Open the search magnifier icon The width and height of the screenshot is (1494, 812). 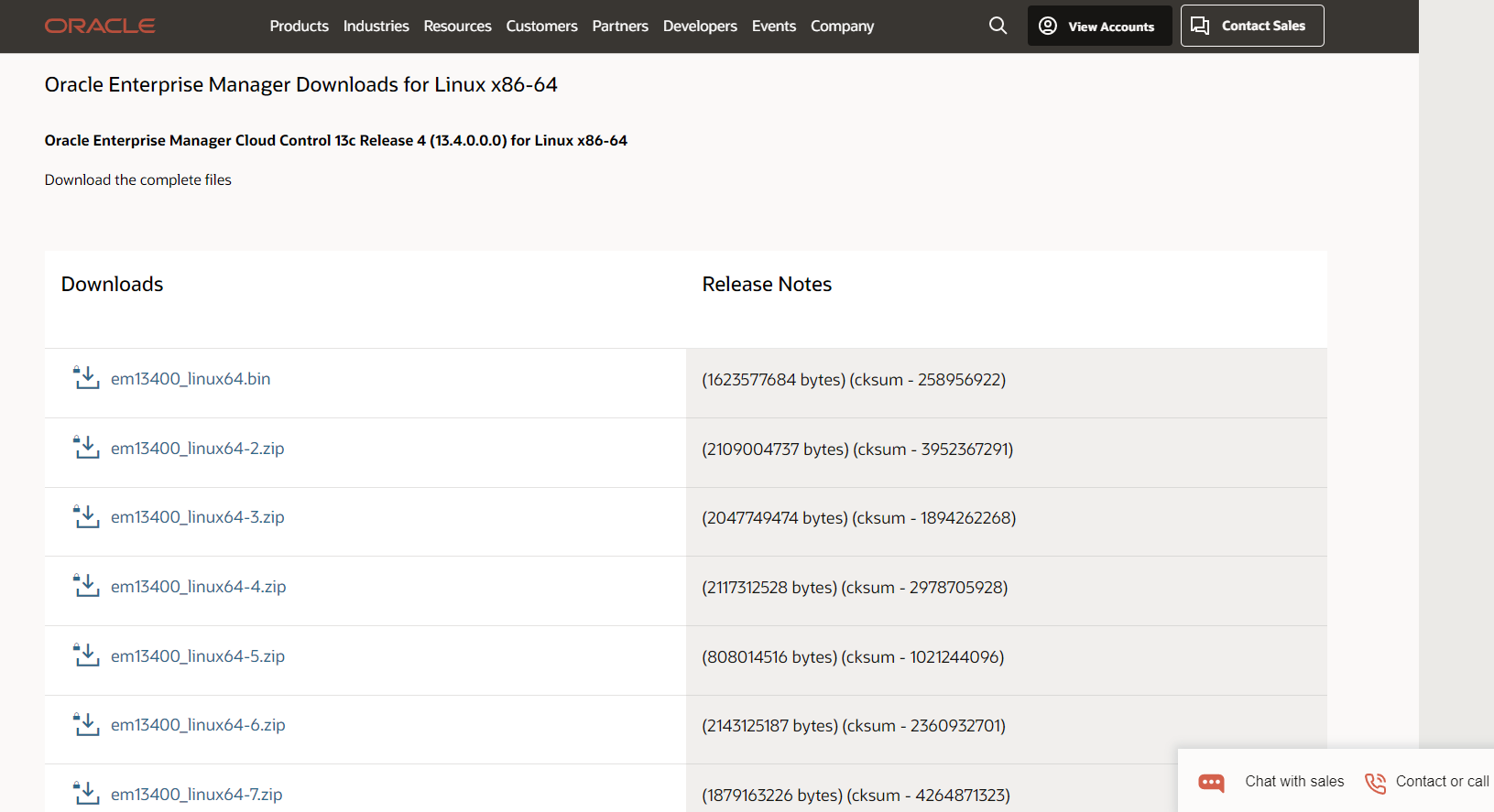[x=998, y=26]
